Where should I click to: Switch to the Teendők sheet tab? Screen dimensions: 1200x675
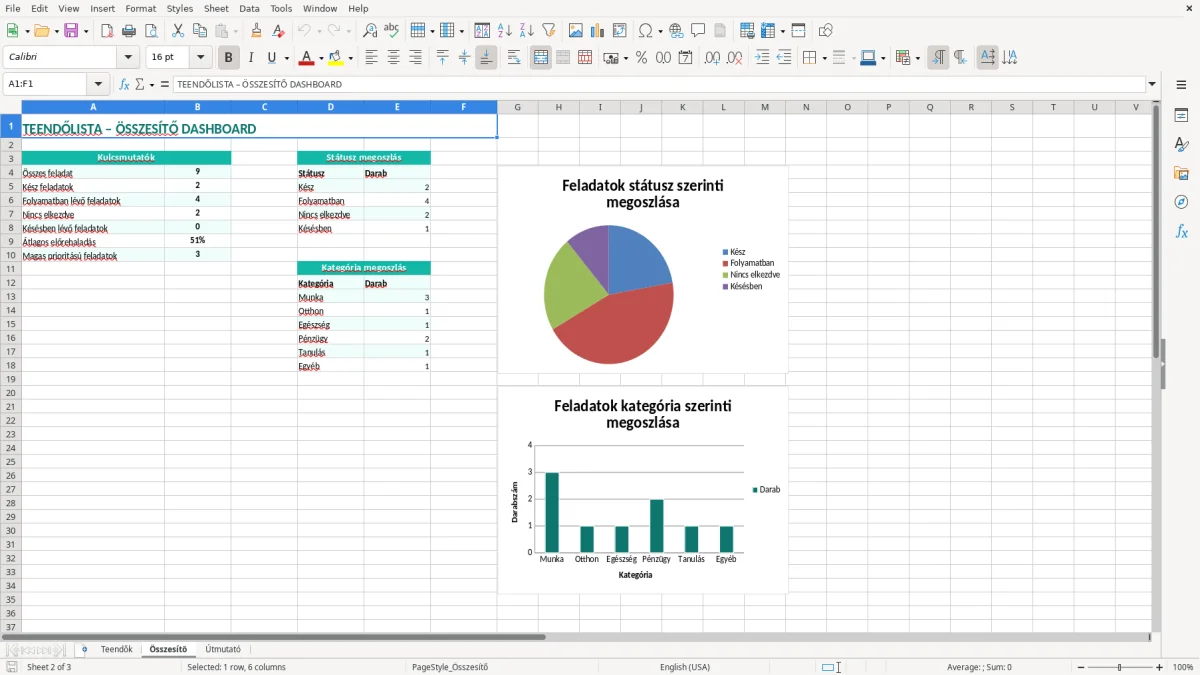(x=116, y=650)
